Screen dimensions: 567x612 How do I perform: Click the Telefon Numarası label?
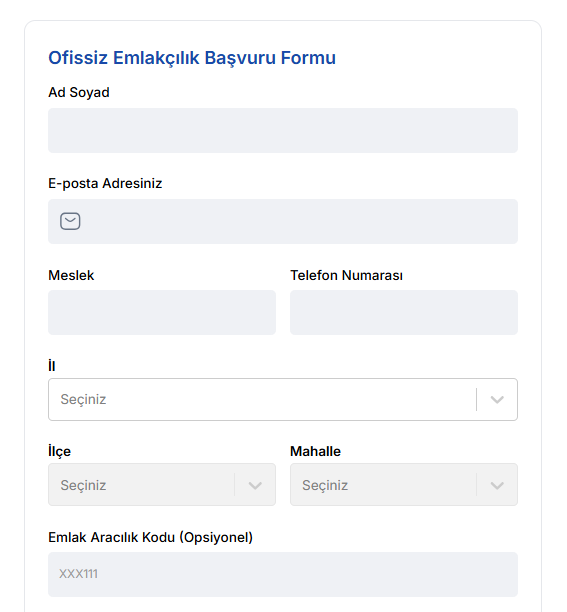(347, 275)
